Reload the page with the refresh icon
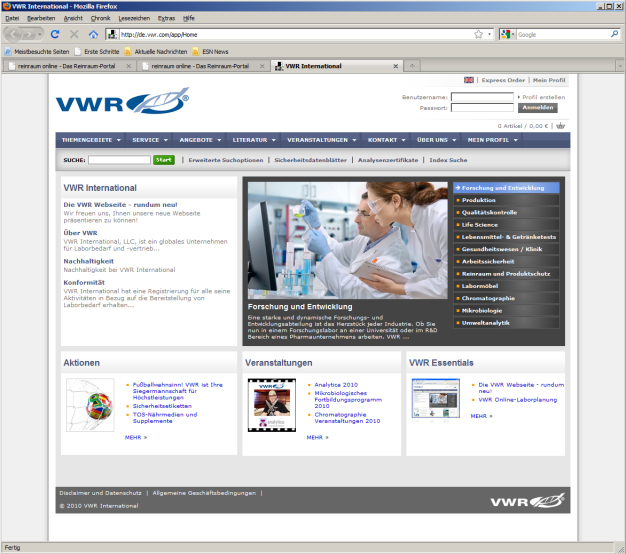This screenshot has width=626, height=554. pyautogui.click(x=55, y=34)
